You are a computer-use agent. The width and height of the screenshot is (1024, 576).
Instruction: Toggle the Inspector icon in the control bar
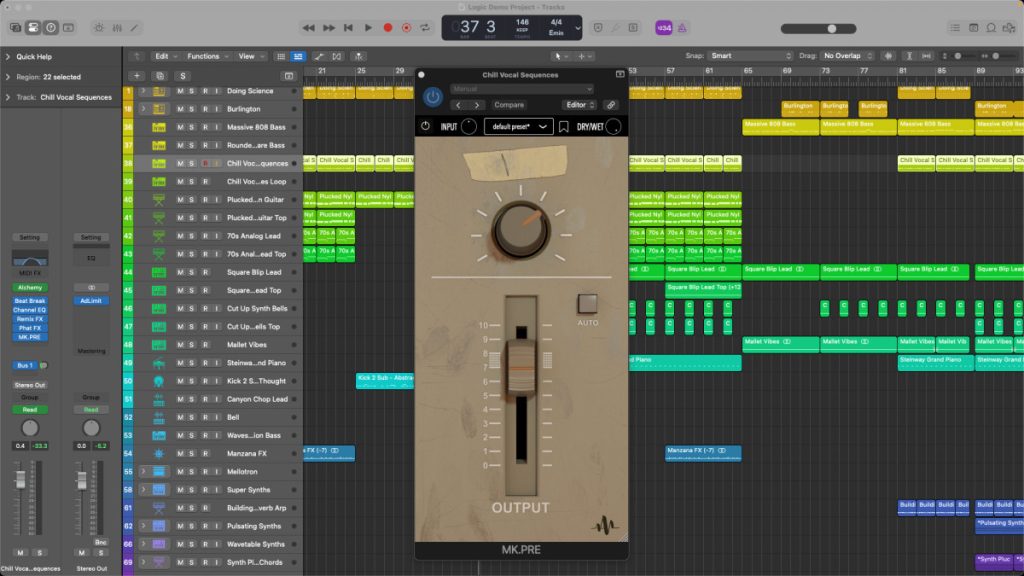pos(33,27)
